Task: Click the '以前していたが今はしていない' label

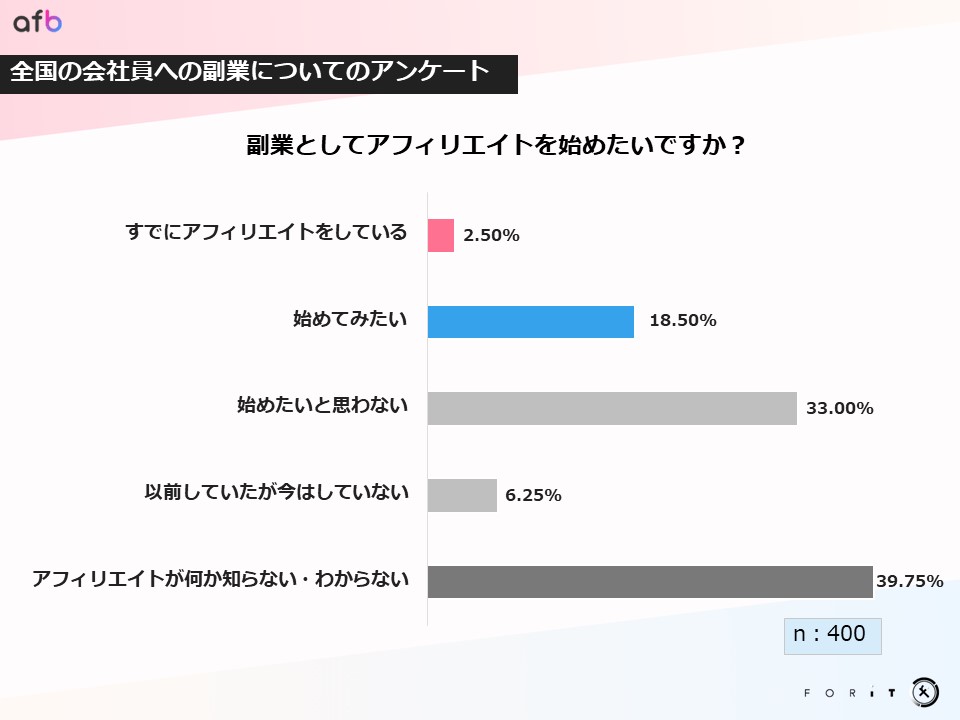Action: (x=277, y=493)
